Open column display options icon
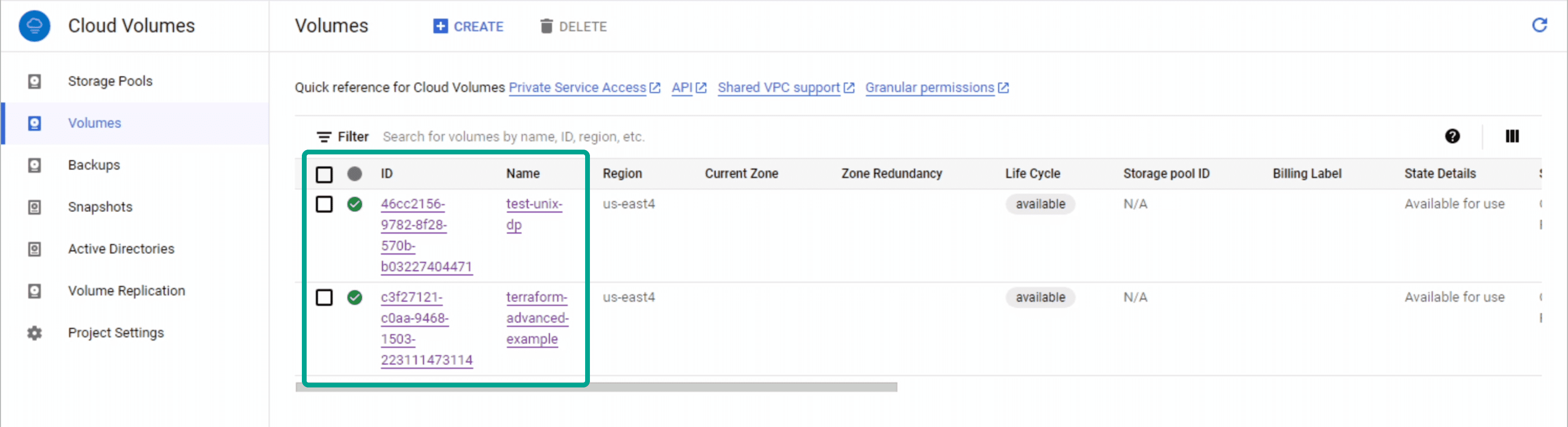The image size is (1568, 427). 1512,136
